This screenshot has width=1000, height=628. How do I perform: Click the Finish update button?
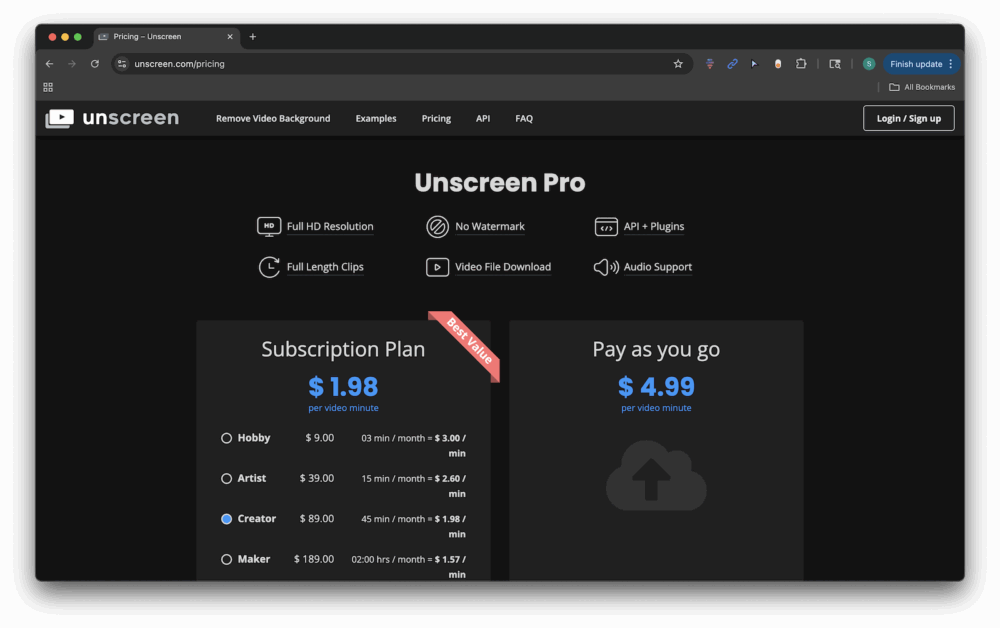(915, 64)
